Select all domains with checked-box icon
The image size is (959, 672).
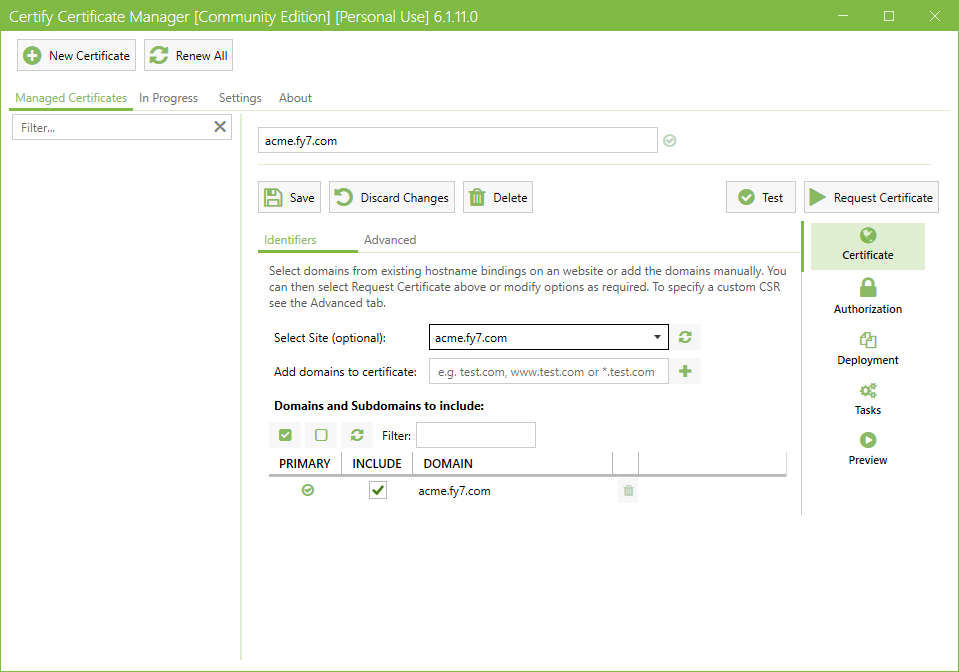coord(285,435)
